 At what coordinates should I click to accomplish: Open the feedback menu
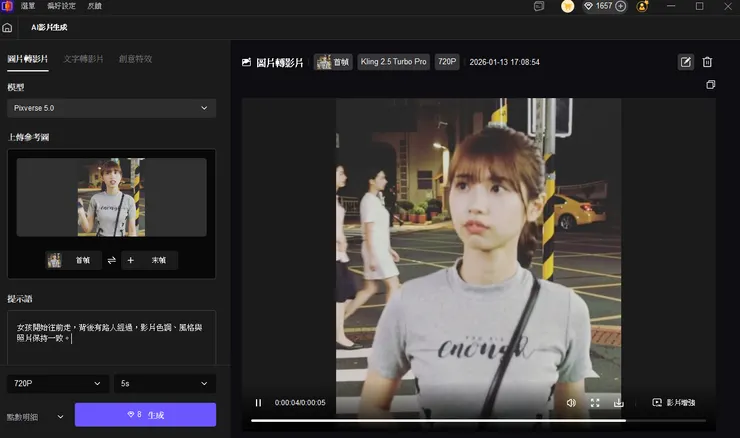pyautogui.click(x=94, y=6)
